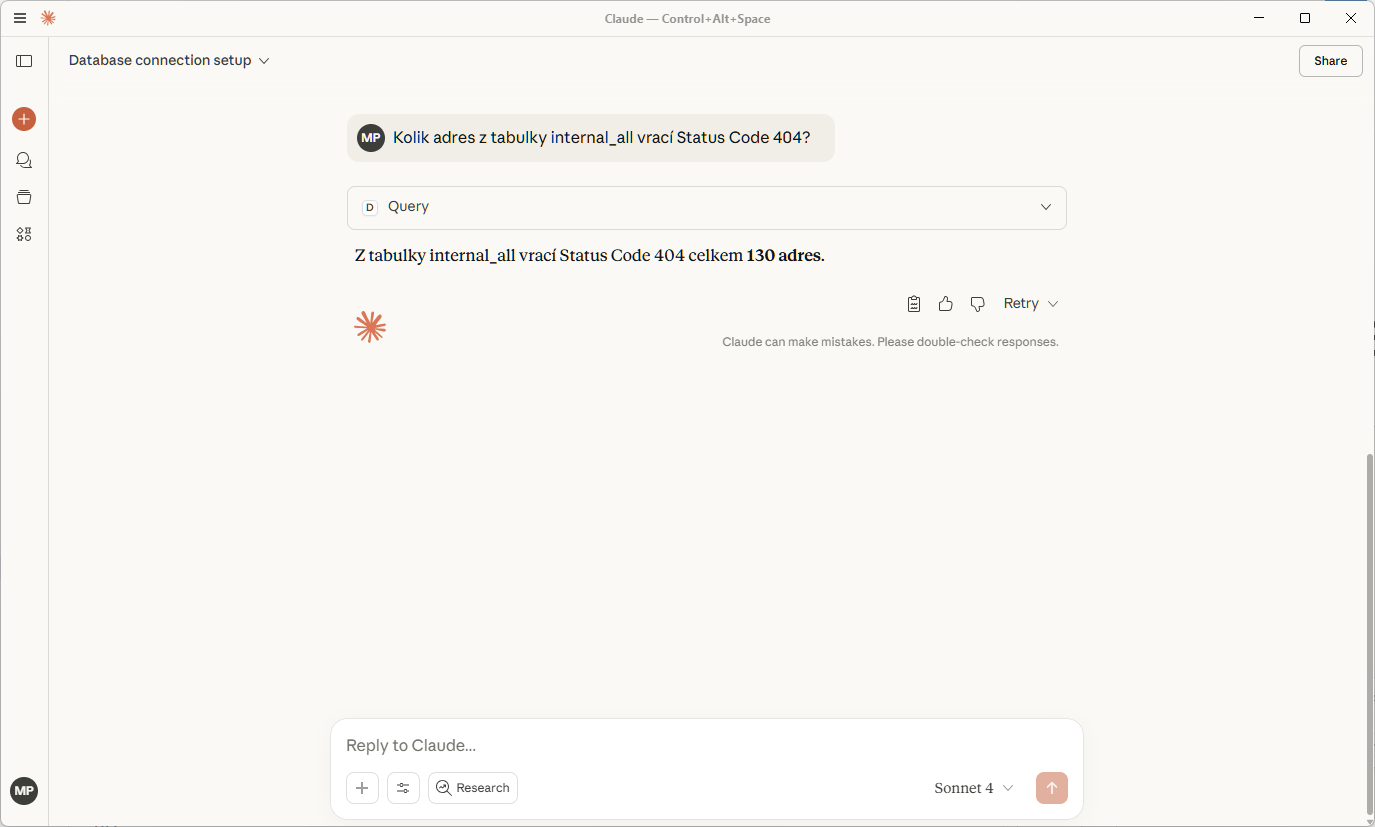The image size is (1375, 827).
Task: Open the Chats history icon
Action: (x=24, y=160)
